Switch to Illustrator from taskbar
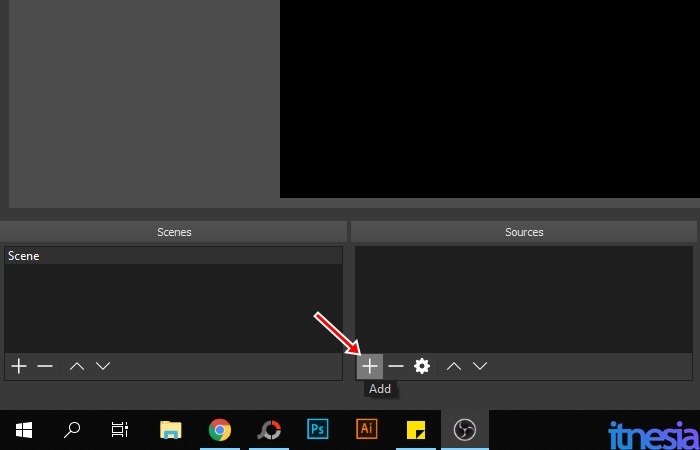 point(367,430)
